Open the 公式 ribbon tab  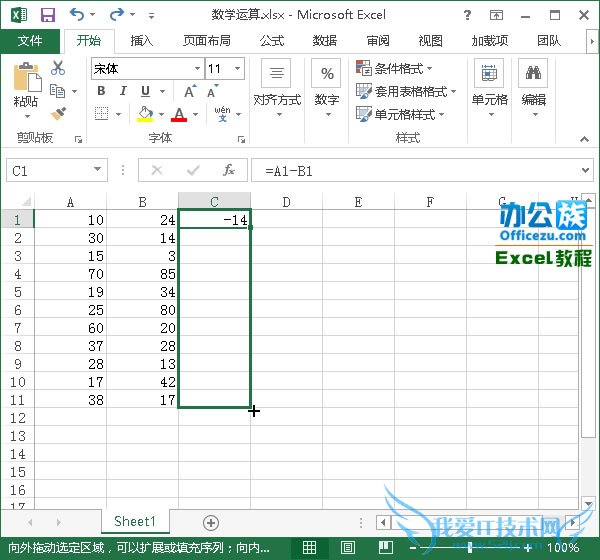(x=272, y=41)
